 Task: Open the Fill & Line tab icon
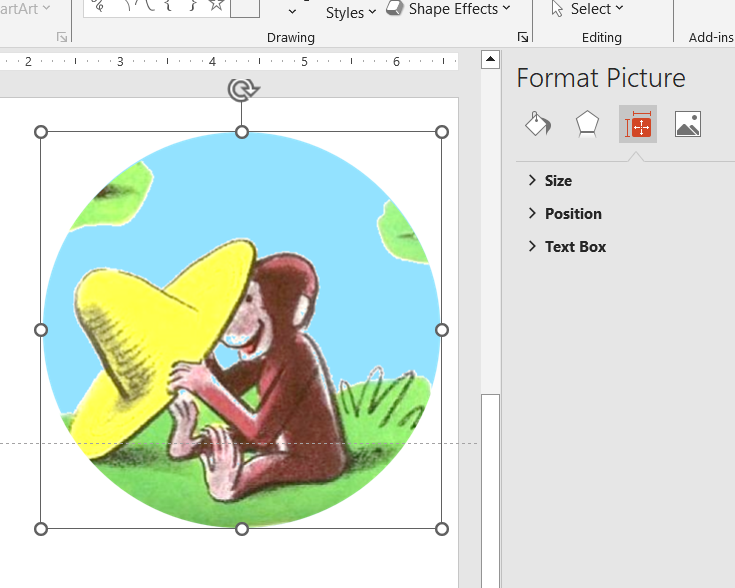tap(538, 124)
